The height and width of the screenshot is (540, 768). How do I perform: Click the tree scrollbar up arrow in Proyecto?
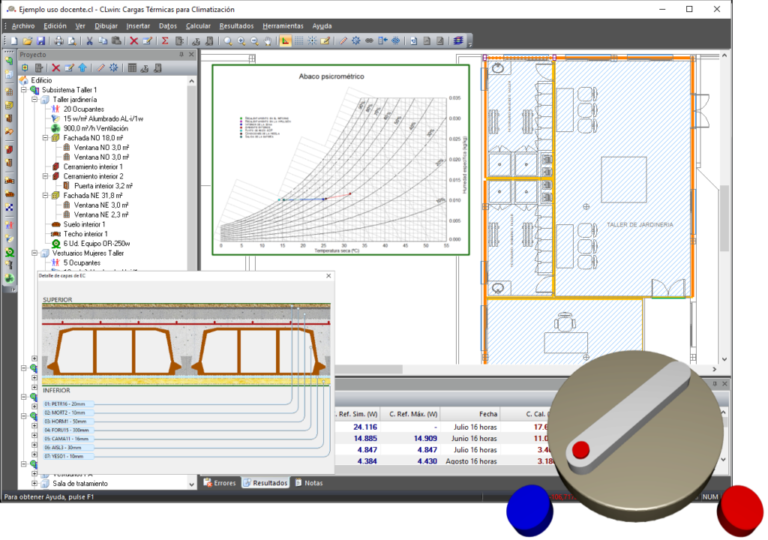(x=192, y=81)
